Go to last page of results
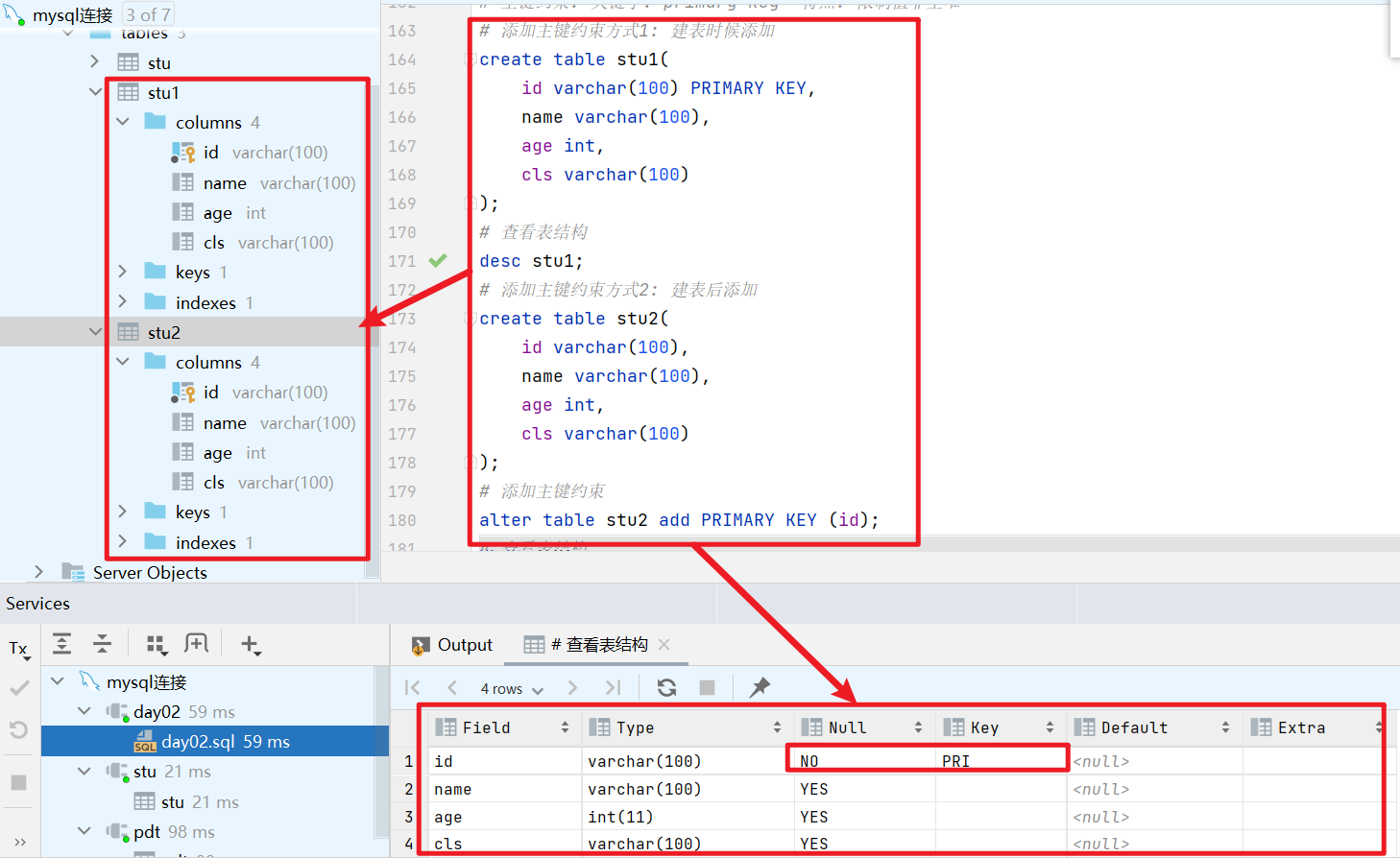Screen dimensions: 1400x858 614,687
